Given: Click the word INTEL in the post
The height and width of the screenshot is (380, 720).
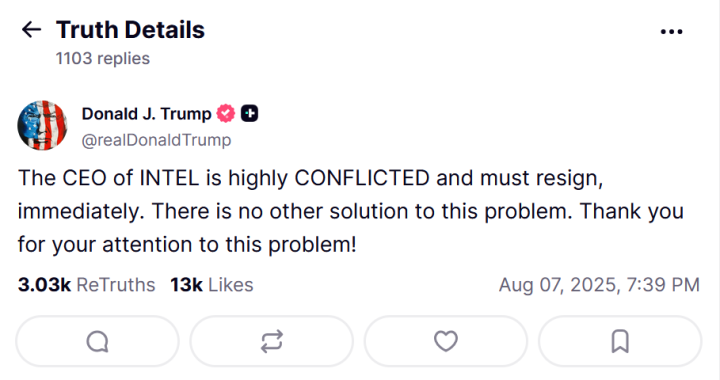Looking at the screenshot, I should [169, 178].
